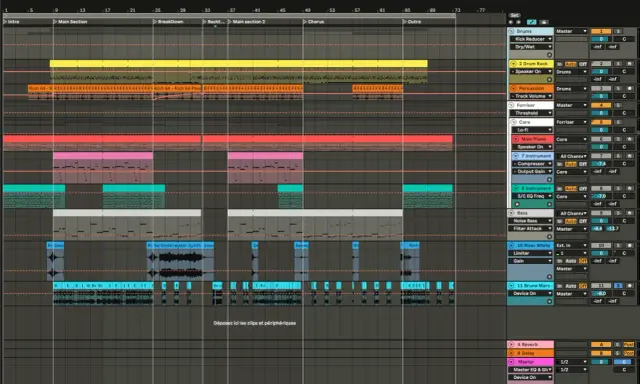This screenshot has height=384, width=640.
Task: Open Dry/Wet automation parameter dropdown
Action: pyautogui.click(x=532, y=47)
